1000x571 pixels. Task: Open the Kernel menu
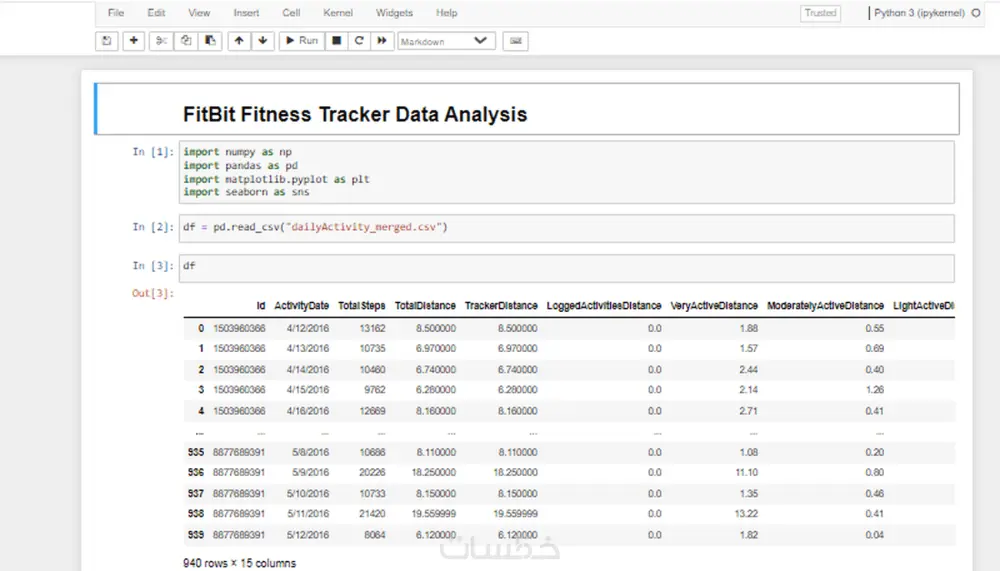point(338,13)
